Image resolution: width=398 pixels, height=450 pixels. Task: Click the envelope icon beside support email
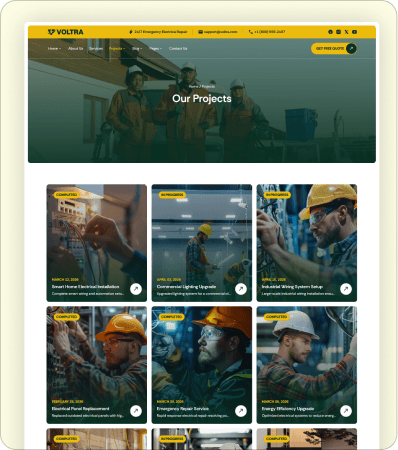(200, 32)
